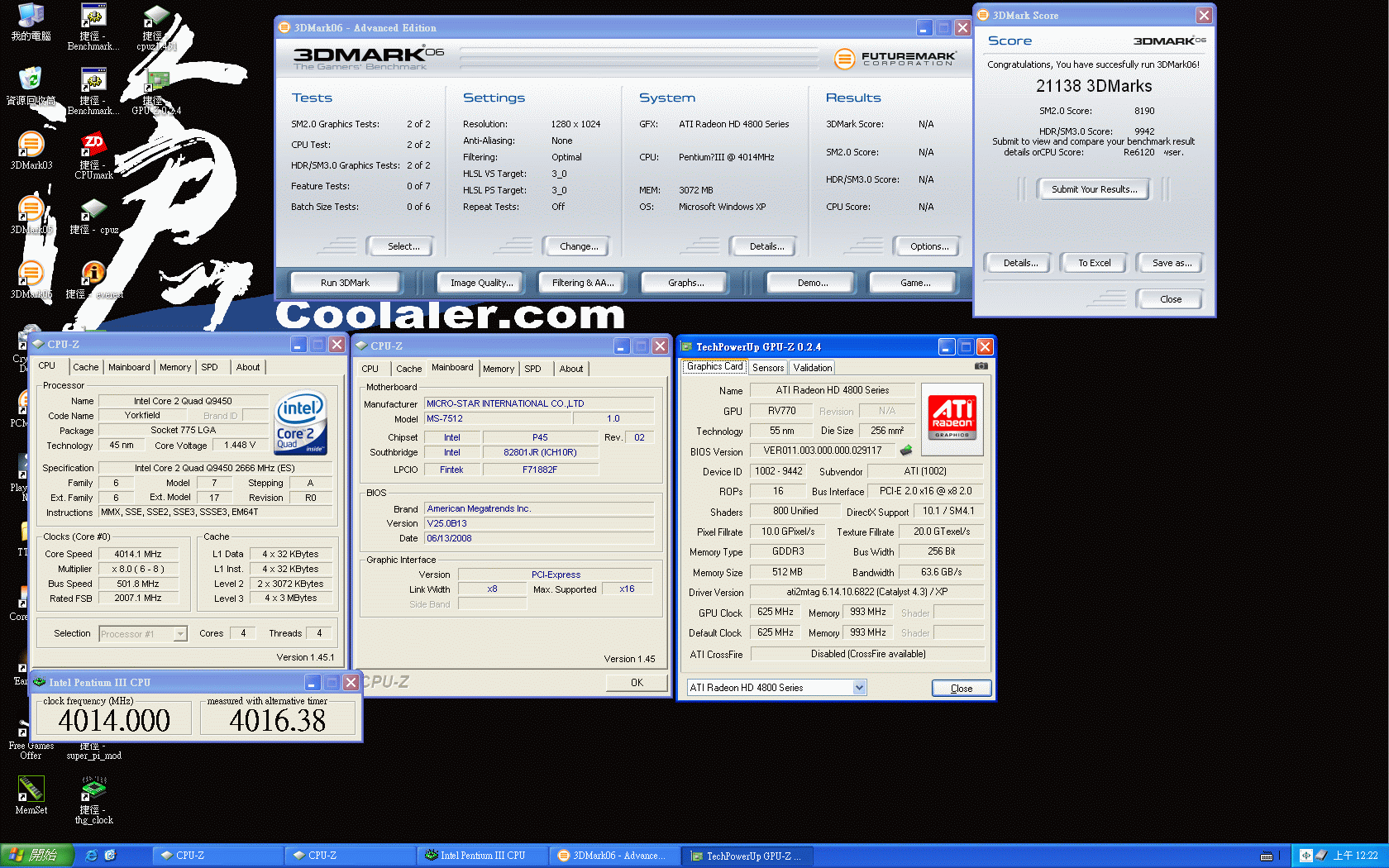Click the language bar icon in system tray

1305,856
